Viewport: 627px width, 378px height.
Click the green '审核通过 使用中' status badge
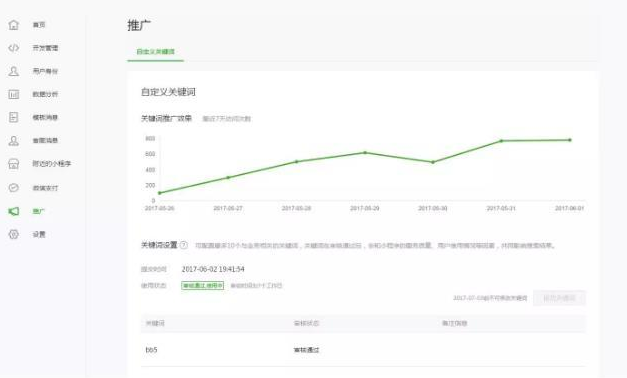203,286
